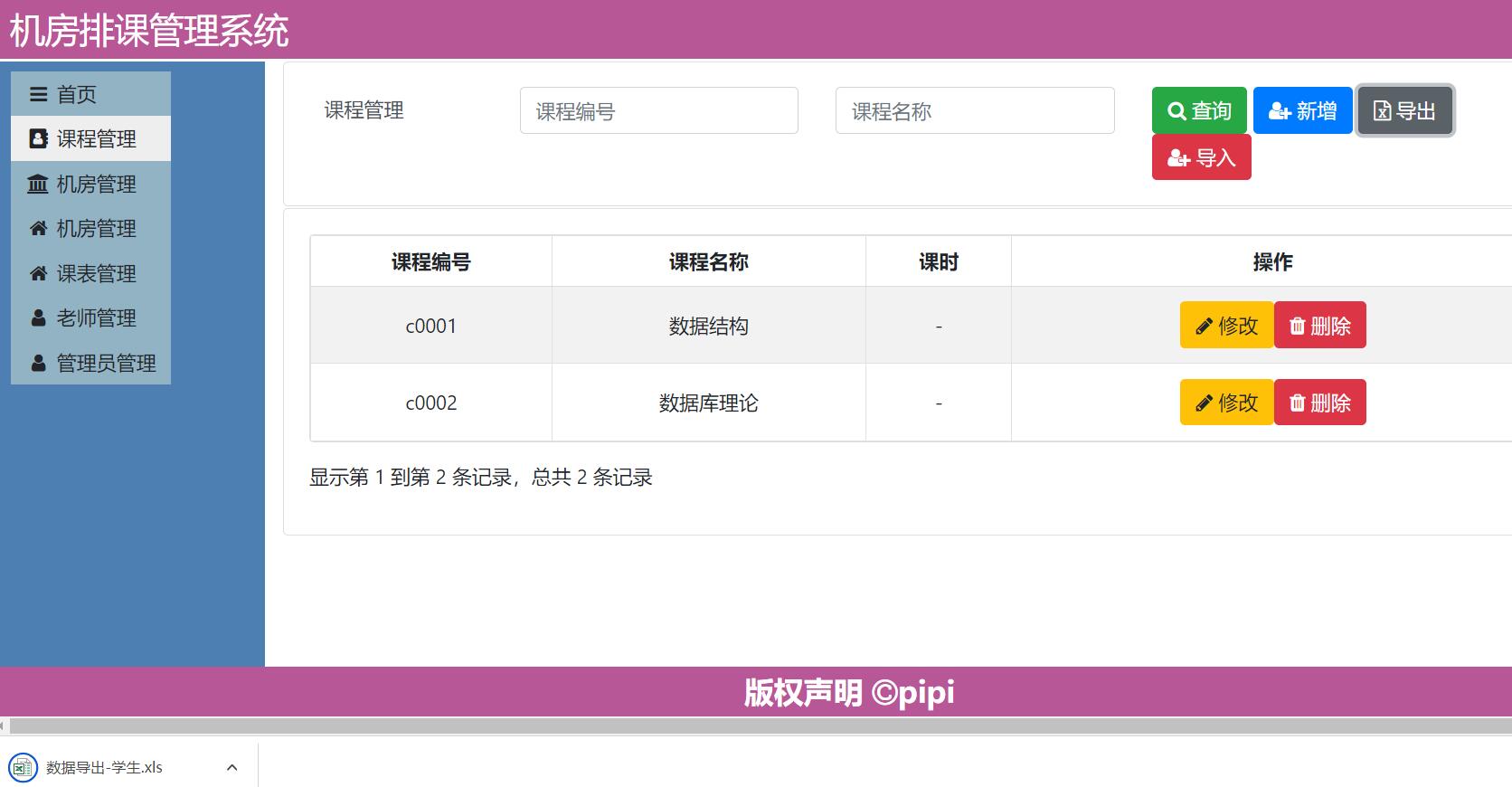
Task: Click the house icon beside 课表管理
Action: coord(38,273)
